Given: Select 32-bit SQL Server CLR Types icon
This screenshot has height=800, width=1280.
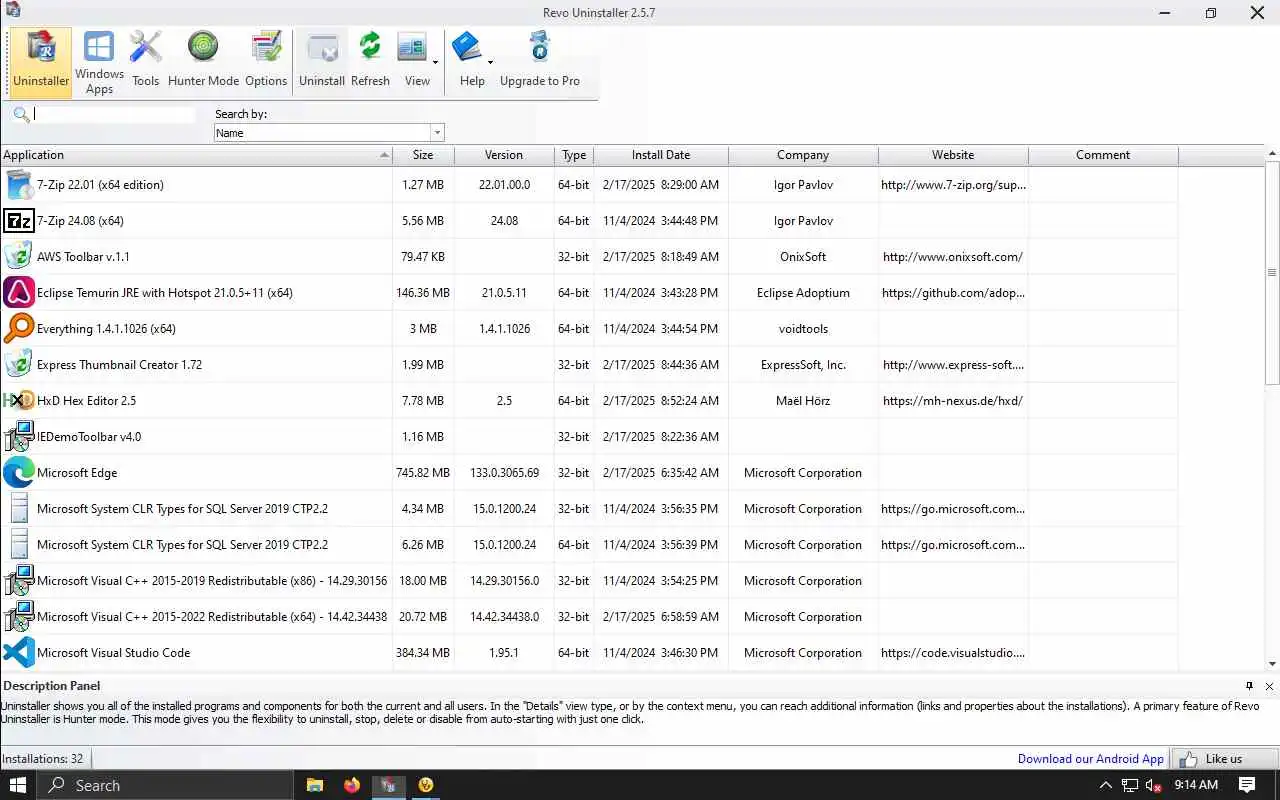Looking at the screenshot, I should [x=19, y=509].
